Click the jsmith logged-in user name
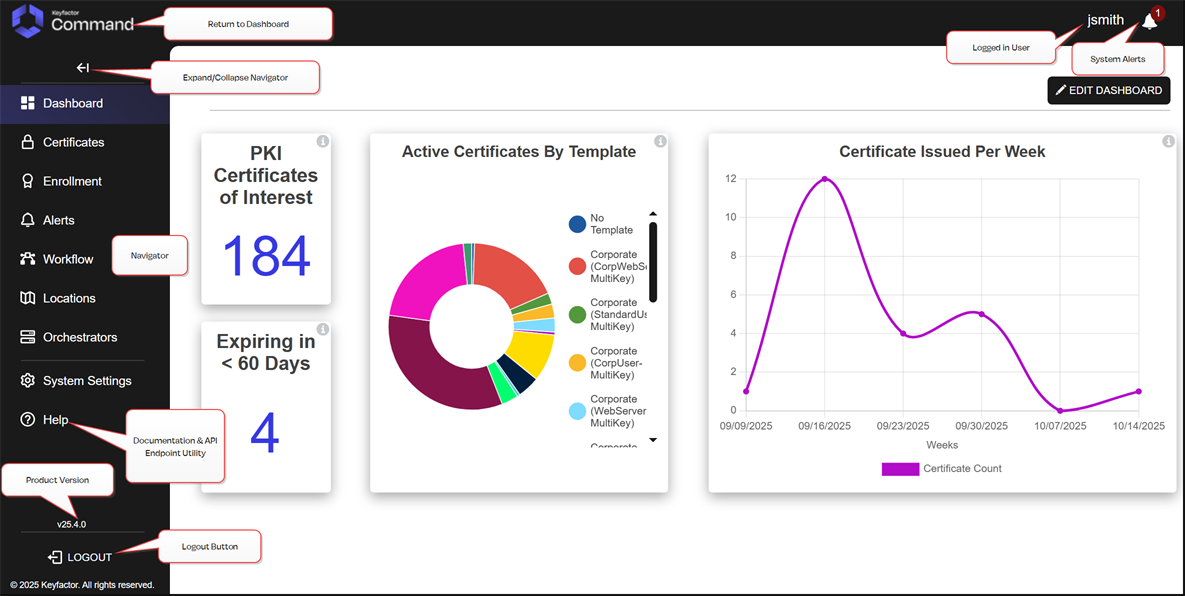Viewport: 1185px width, 596px height. (x=1105, y=20)
